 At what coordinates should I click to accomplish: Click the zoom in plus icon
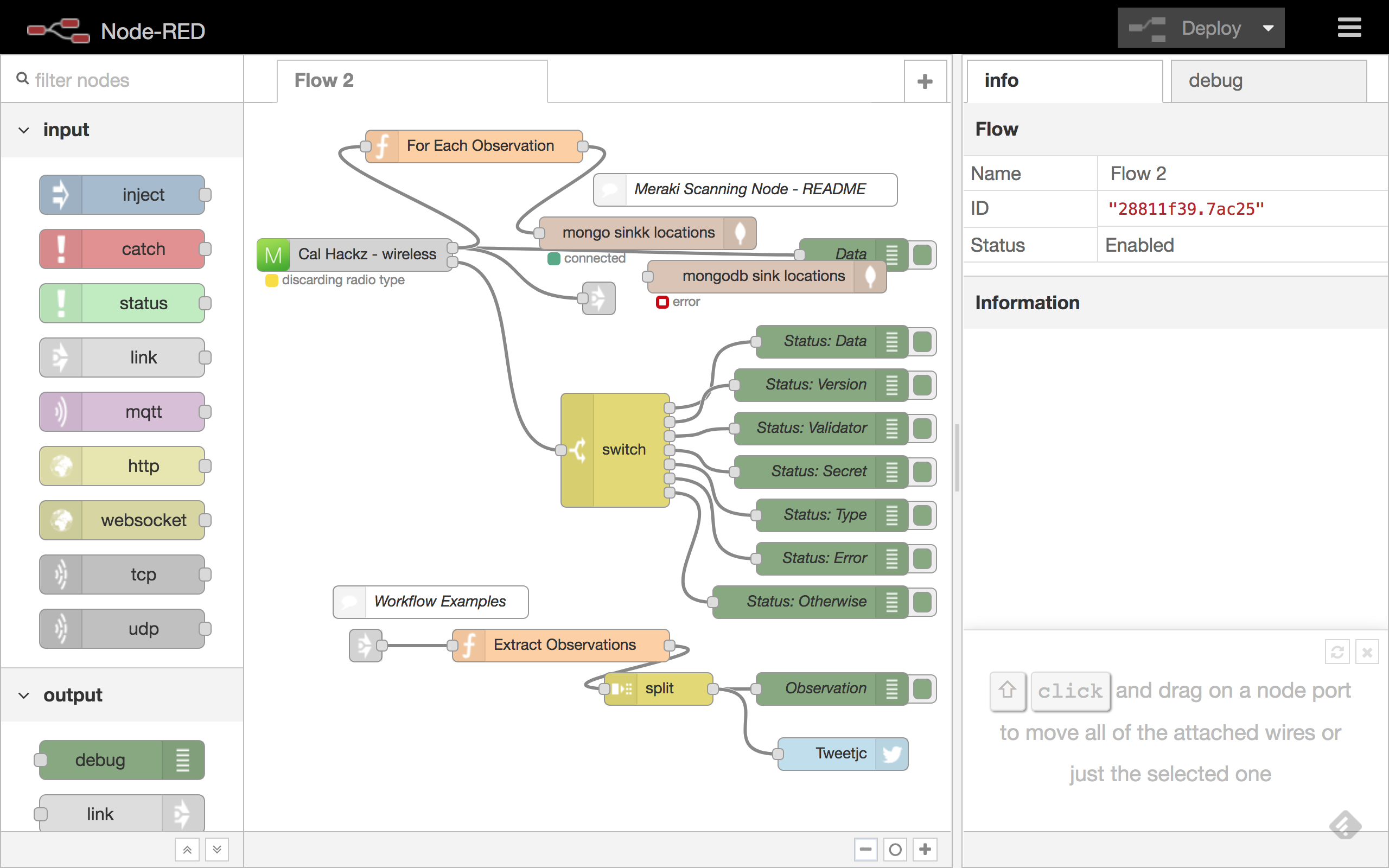pyautogui.click(x=925, y=849)
